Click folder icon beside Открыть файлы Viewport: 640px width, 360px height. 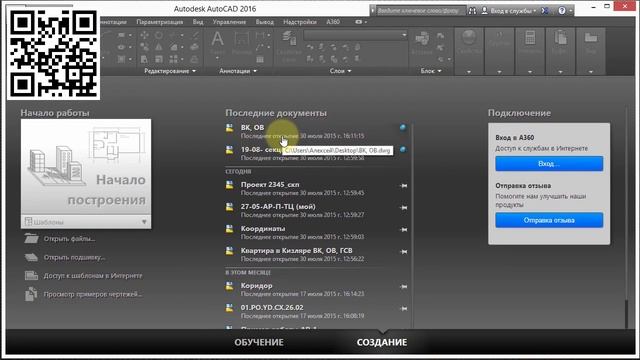(x=31, y=238)
